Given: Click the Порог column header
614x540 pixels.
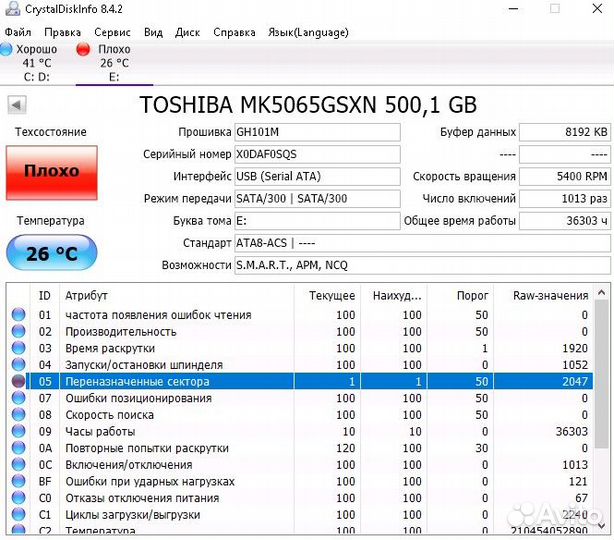Looking at the screenshot, I should pyautogui.click(x=460, y=296).
